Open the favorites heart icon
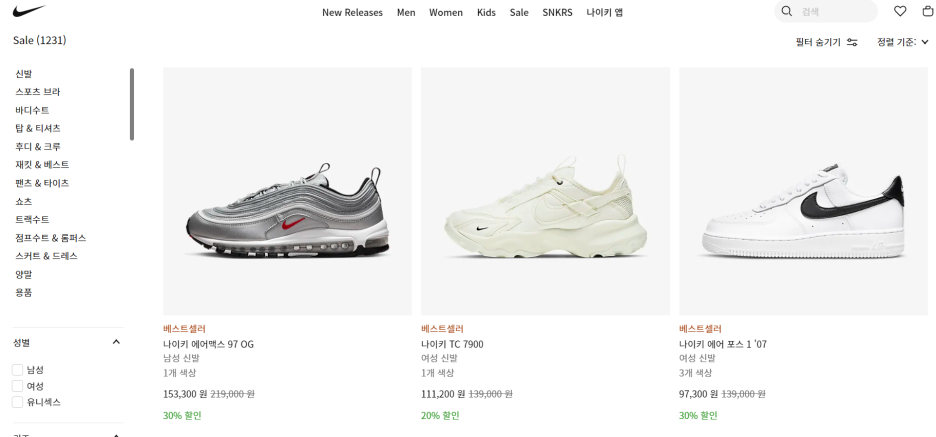 (x=900, y=11)
